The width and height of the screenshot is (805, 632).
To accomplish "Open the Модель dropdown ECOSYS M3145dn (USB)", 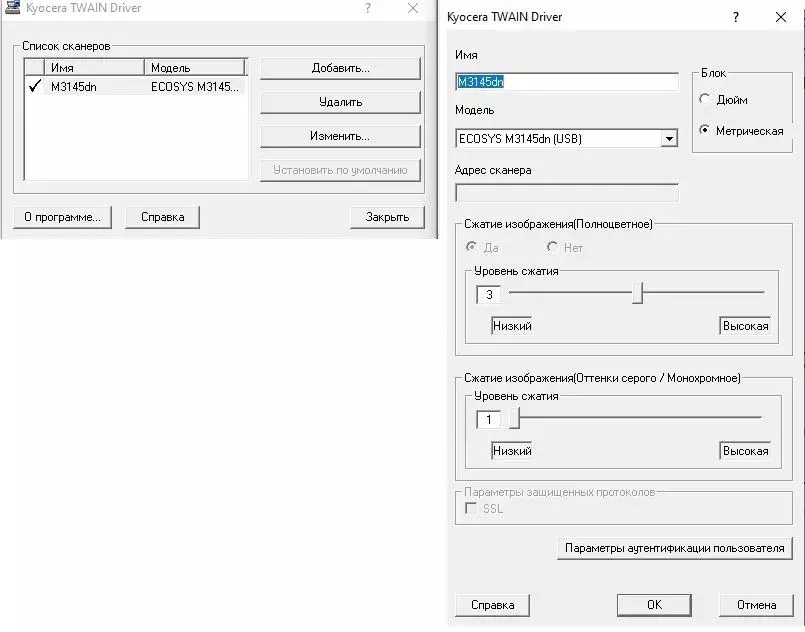I will [x=567, y=139].
